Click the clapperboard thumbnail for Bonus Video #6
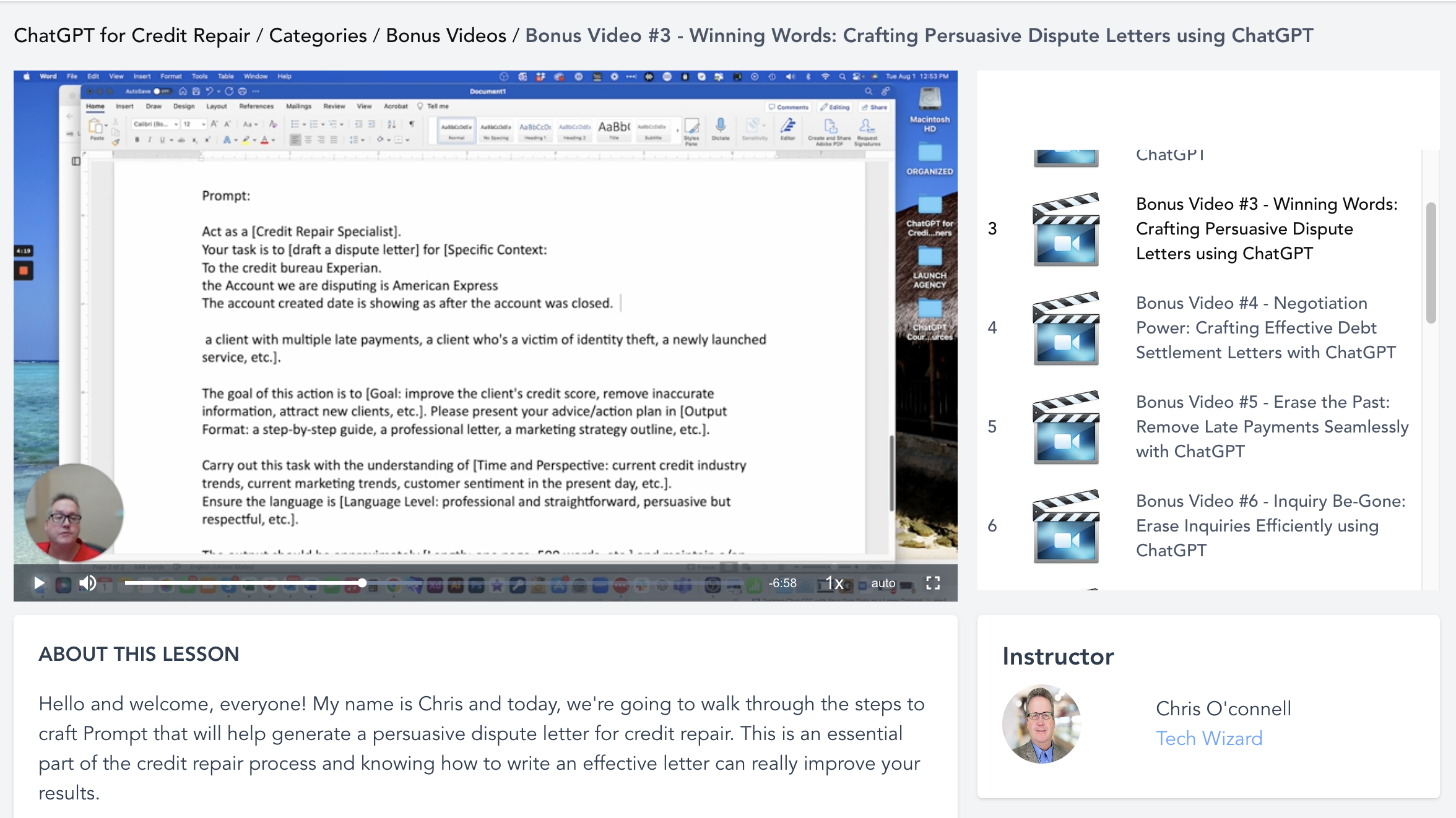The image size is (1456, 818). point(1066,526)
